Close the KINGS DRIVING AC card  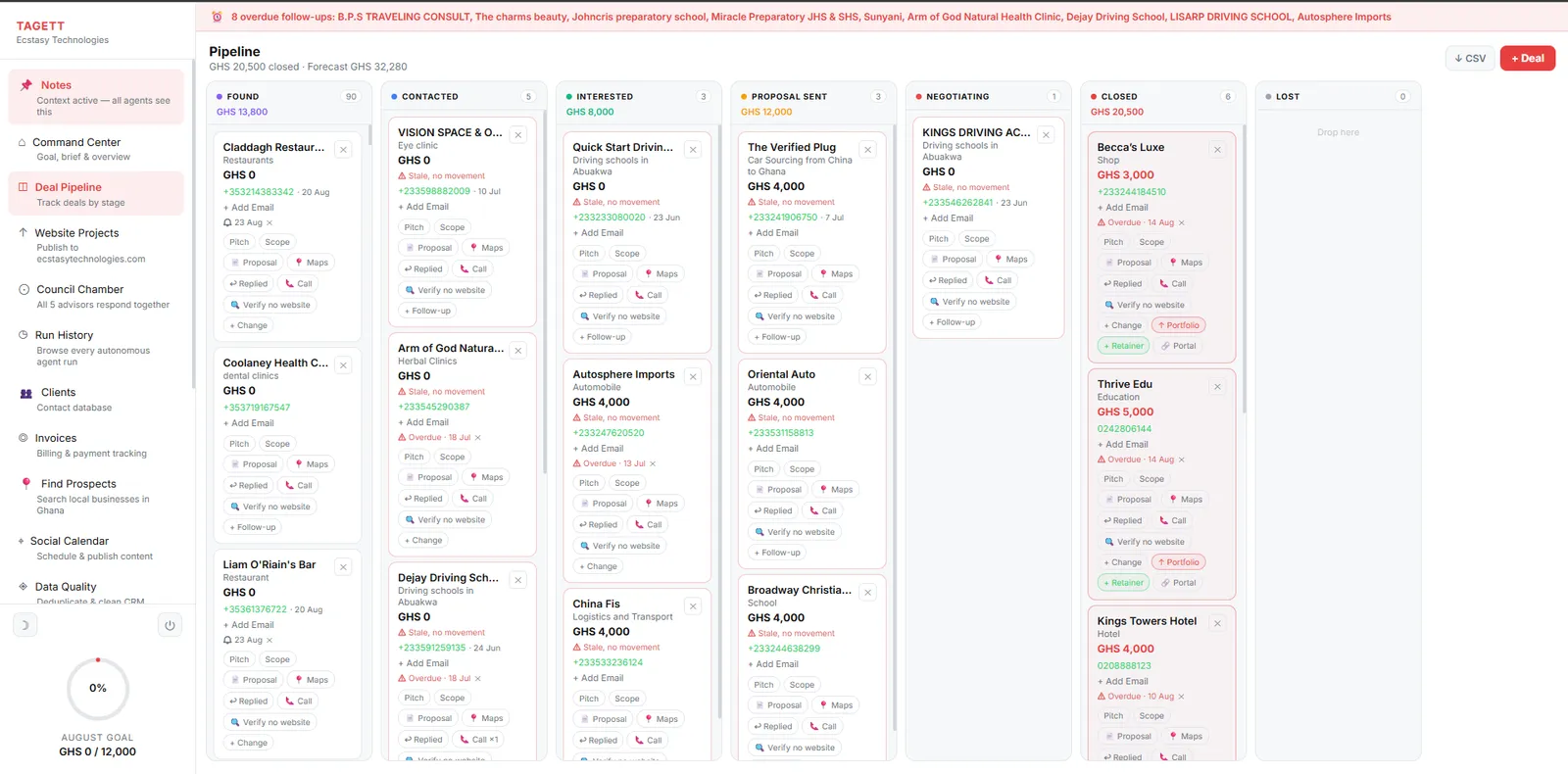tap(1046, 134)
